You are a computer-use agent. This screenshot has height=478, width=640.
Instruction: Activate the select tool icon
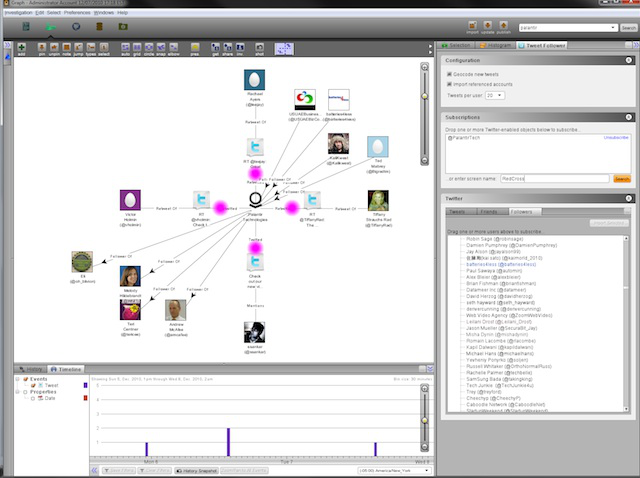point(104,48)
